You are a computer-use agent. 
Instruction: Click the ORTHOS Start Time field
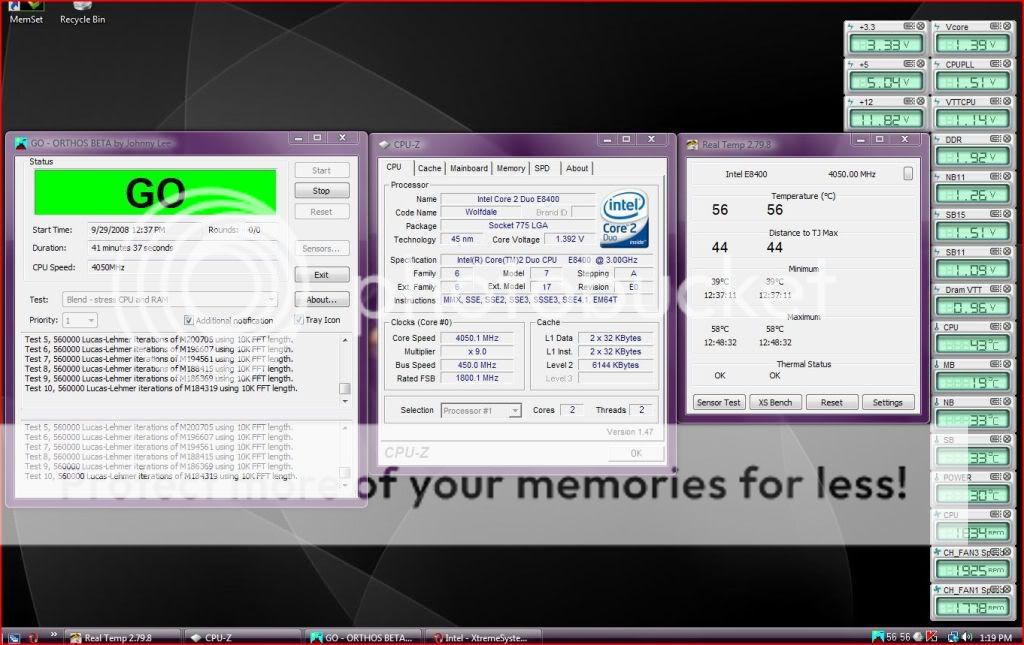click(x=144, y=230)
